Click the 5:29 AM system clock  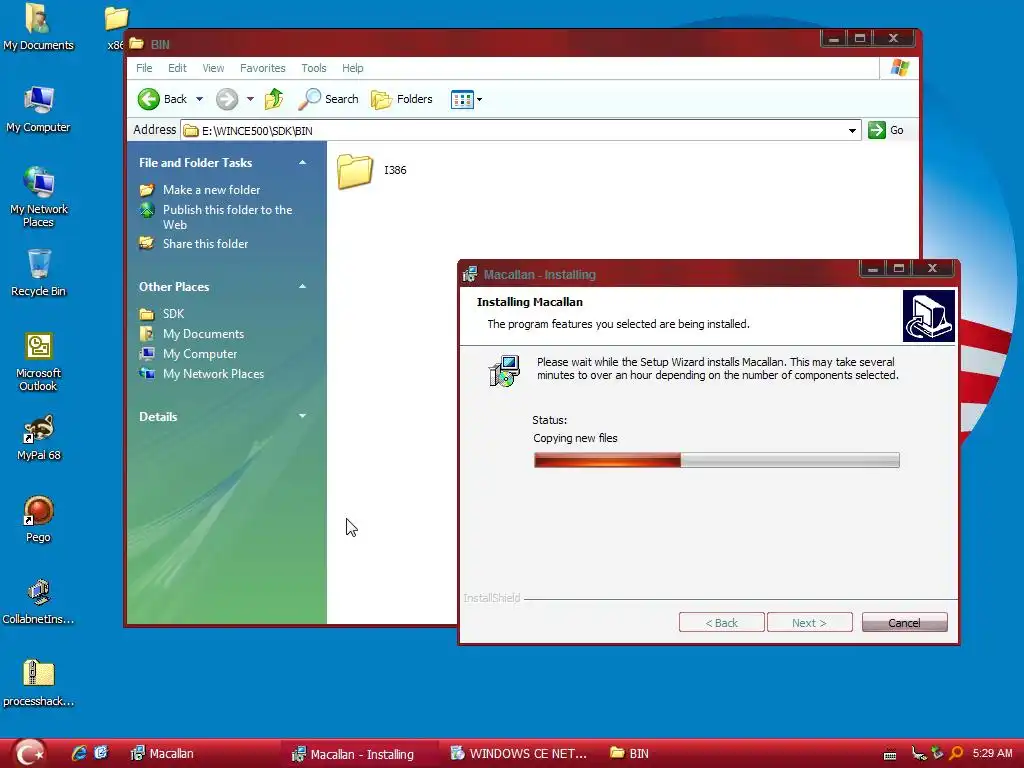click(993, 753)
